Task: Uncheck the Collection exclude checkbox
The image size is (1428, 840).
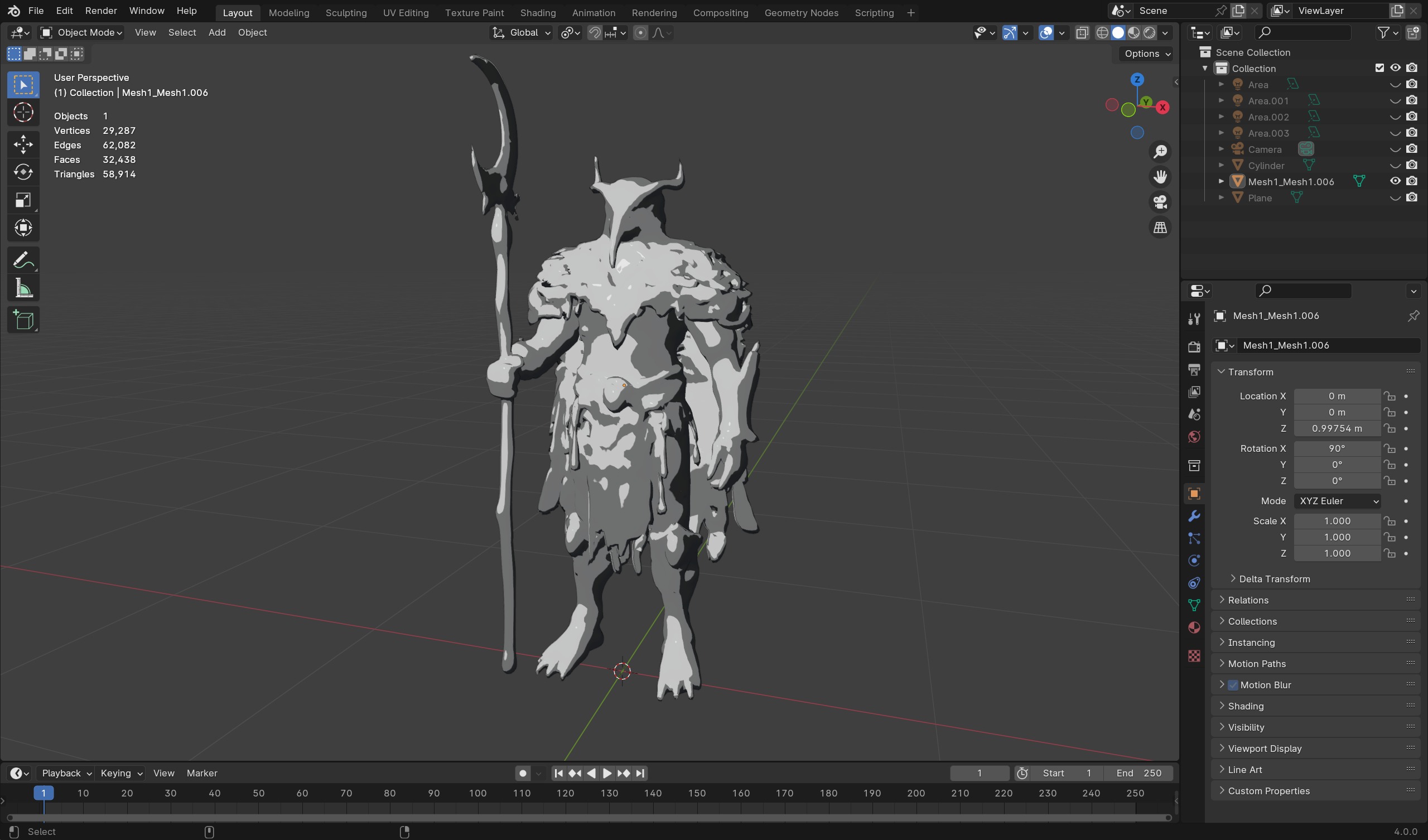Action: (x=1379, y=68)
